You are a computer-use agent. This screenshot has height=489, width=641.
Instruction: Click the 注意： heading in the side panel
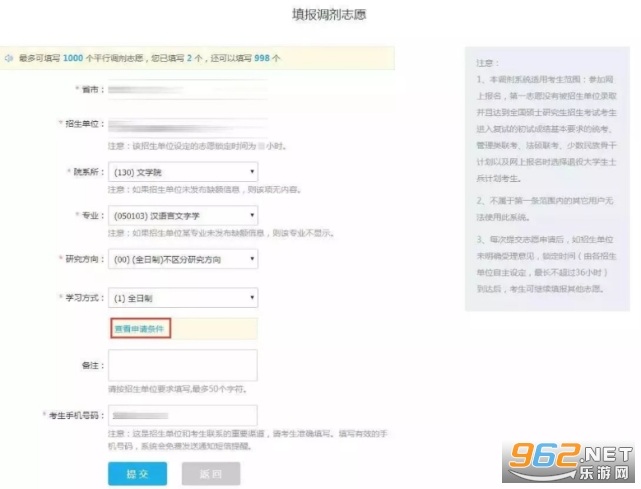point(487,63)
